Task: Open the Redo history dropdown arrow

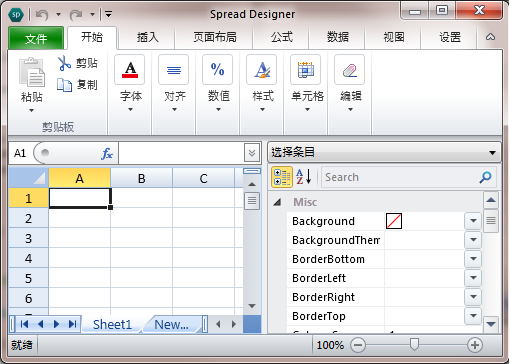Action: coord(92,14)
